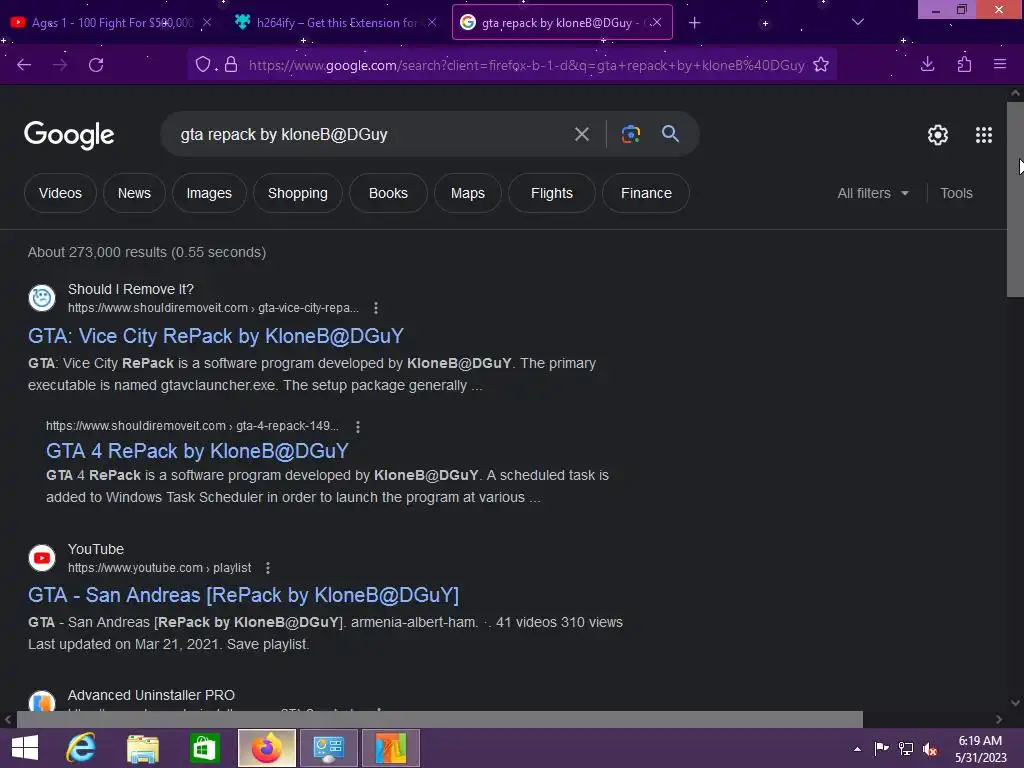
Task: Bookmark this page with the star icon
Action: (821, 65)
